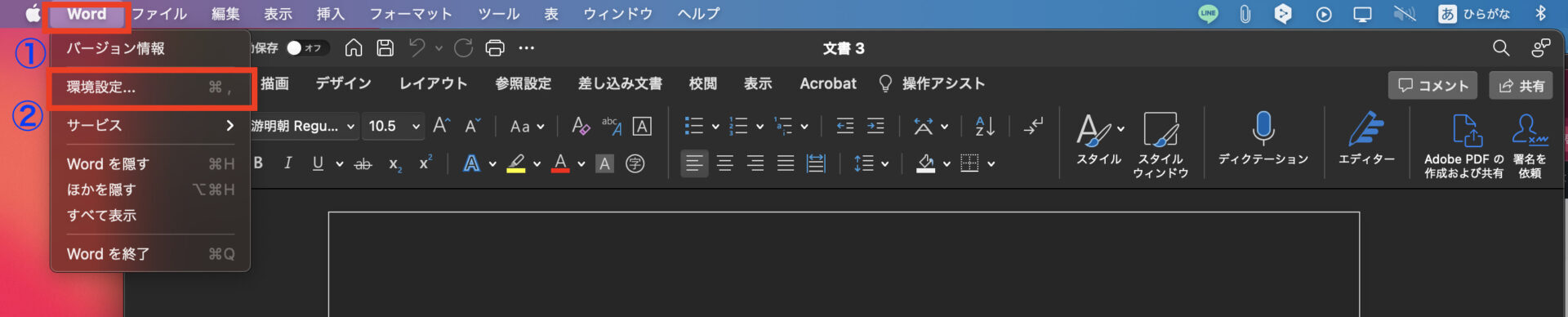Open the line spacing dropdown arrow
The width and height of the screenshot is (1568, 317).
(x=884, y=164)
